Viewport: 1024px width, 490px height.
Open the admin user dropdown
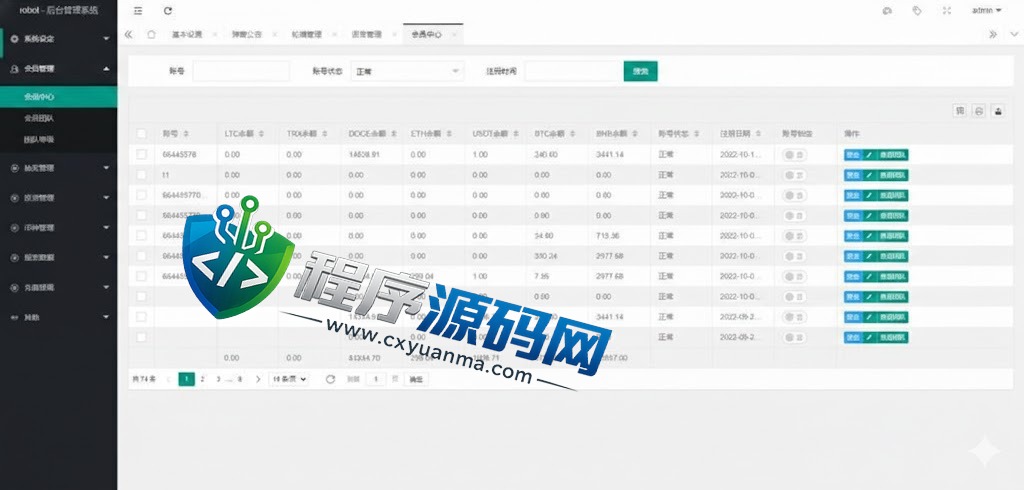coord(987,10)
